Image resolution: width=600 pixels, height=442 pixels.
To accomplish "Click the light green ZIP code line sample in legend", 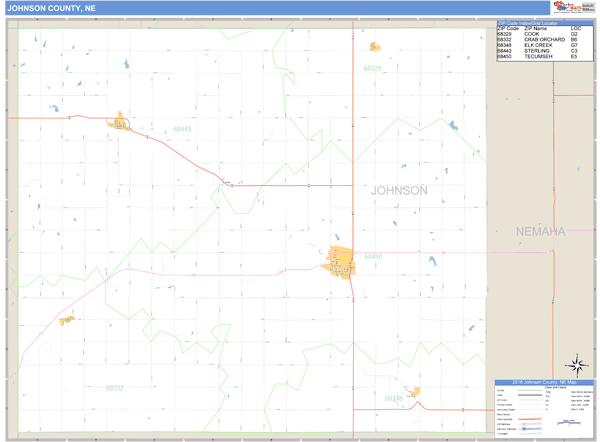I will [530, 400].
